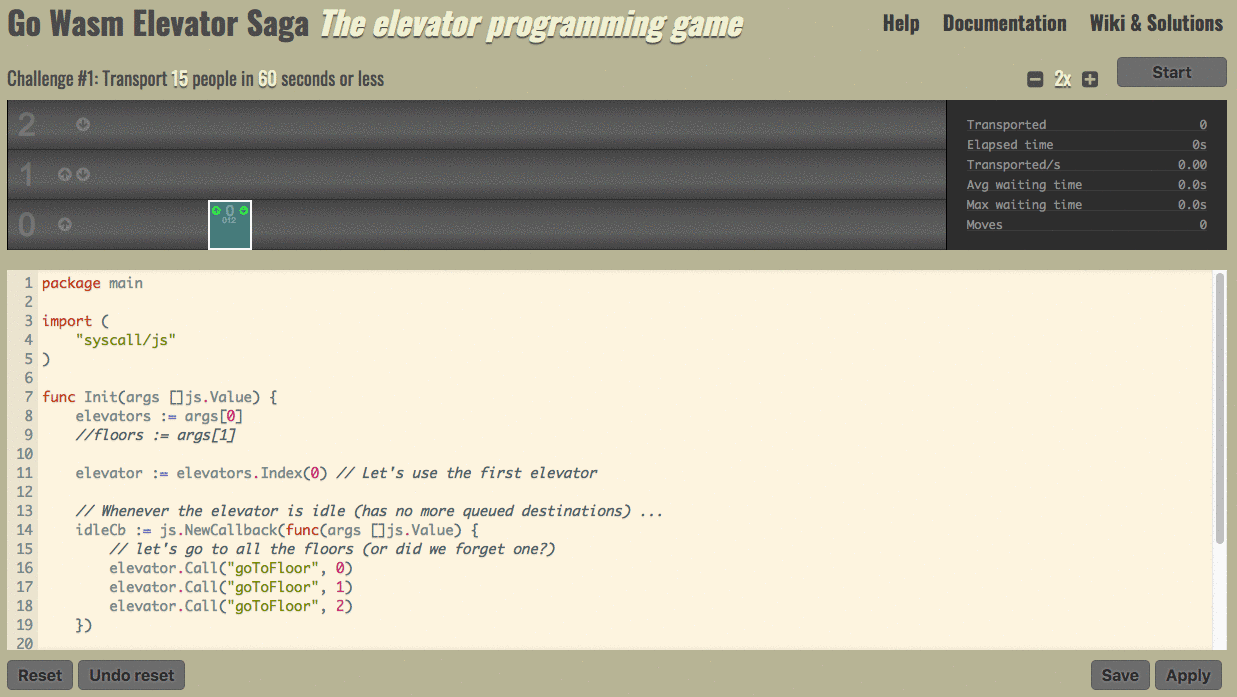Screen dimensions: 1237x697
Task: Click the '//floors := args[1]' comment line
Action: coord(155,435)
